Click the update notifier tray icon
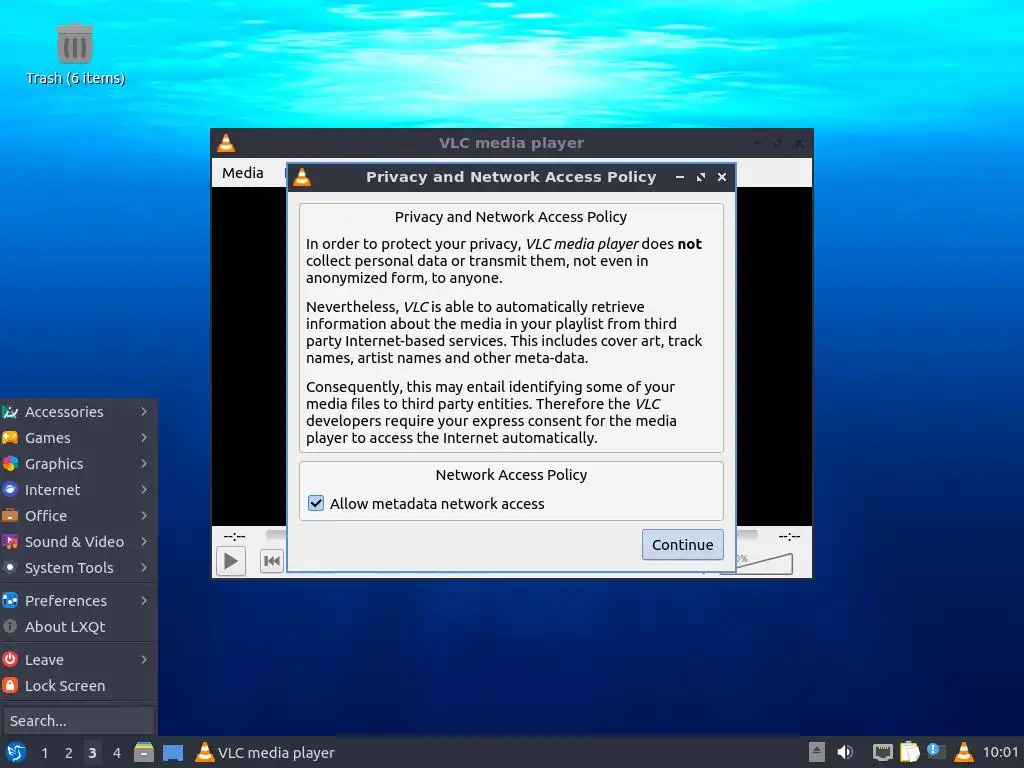The image size is (1024, 768). (x=936, y=752)
